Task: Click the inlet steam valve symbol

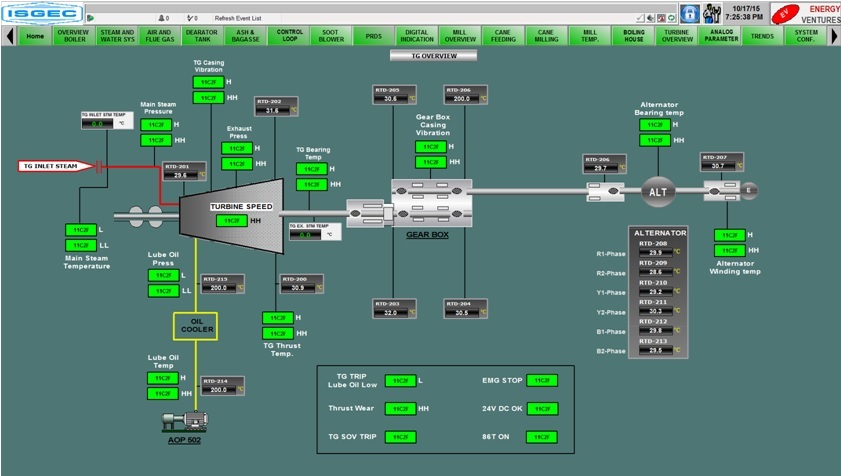Action: point(99,166)
